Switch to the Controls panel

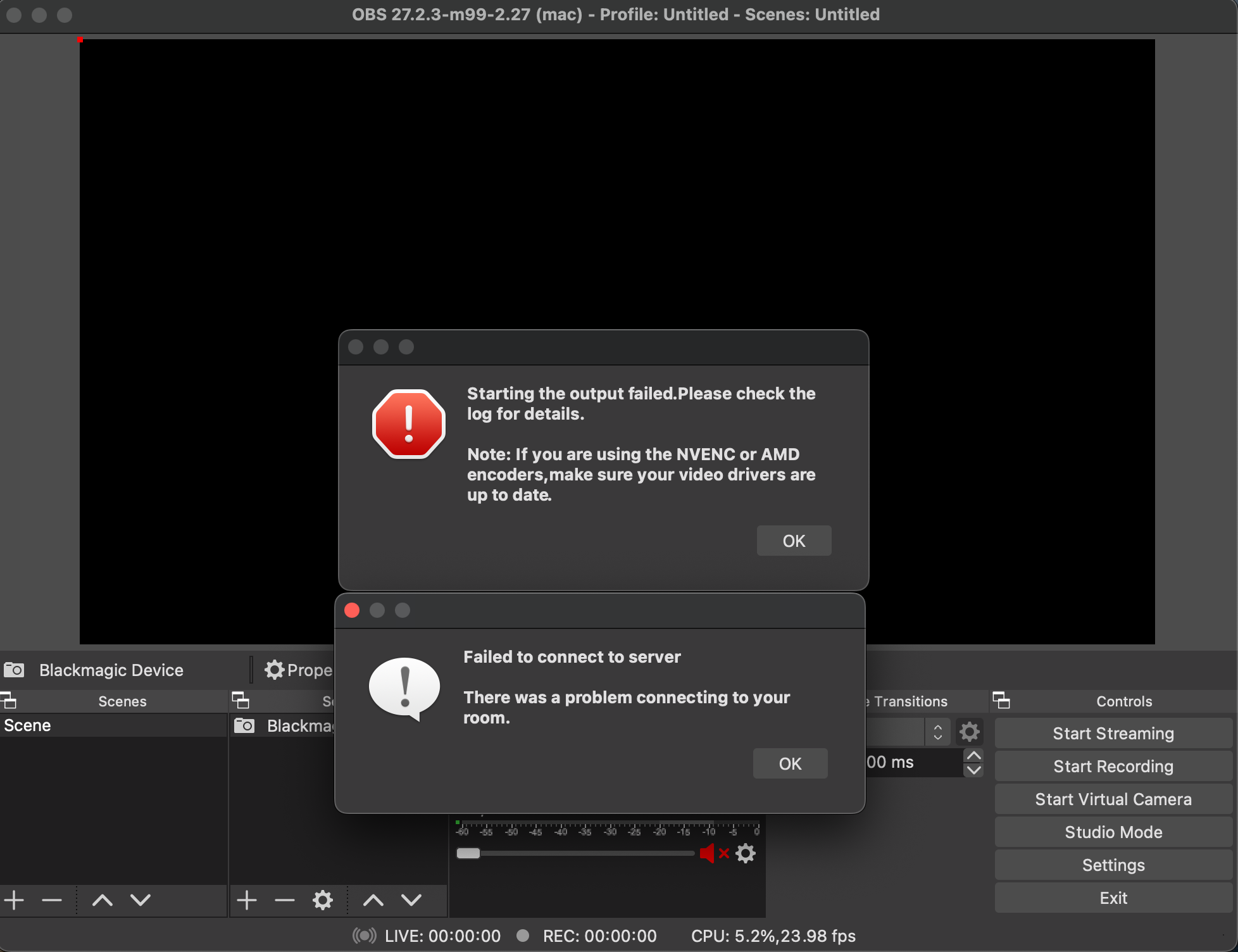1124,701
